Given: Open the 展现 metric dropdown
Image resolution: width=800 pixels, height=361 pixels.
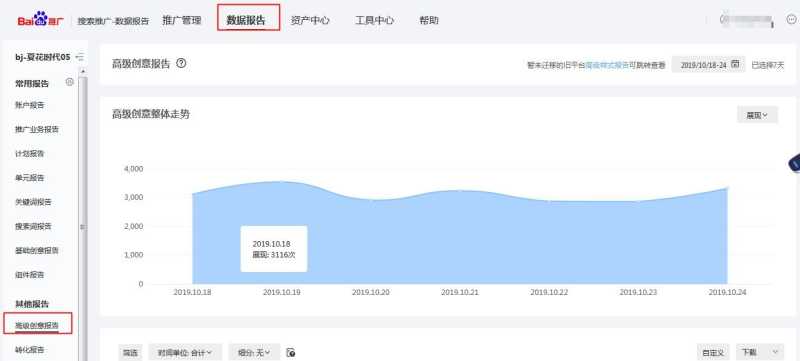Looking at the screenshot, I should point(757,115).
